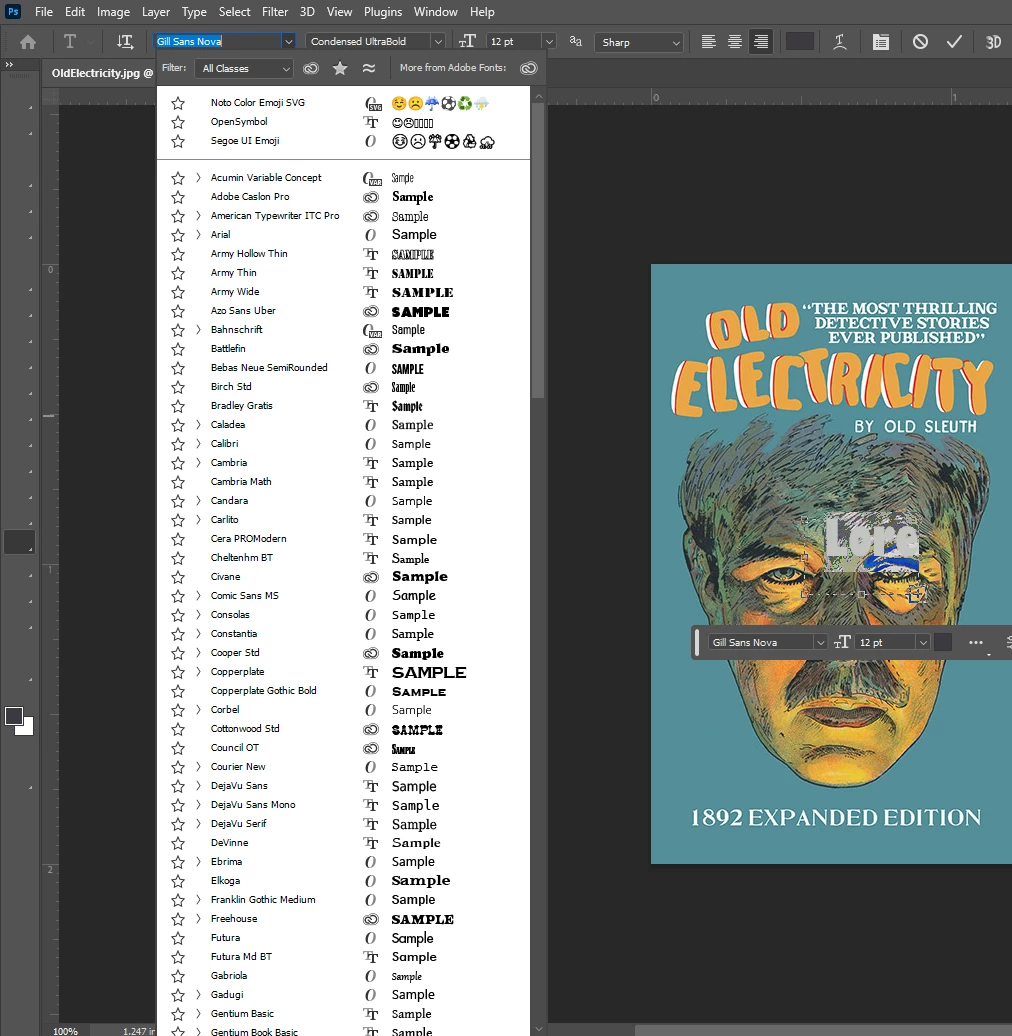The height and width of the screenshot is (1036, 1012).
Task: Cancel current text edits
Action: [x=920, y=42]
